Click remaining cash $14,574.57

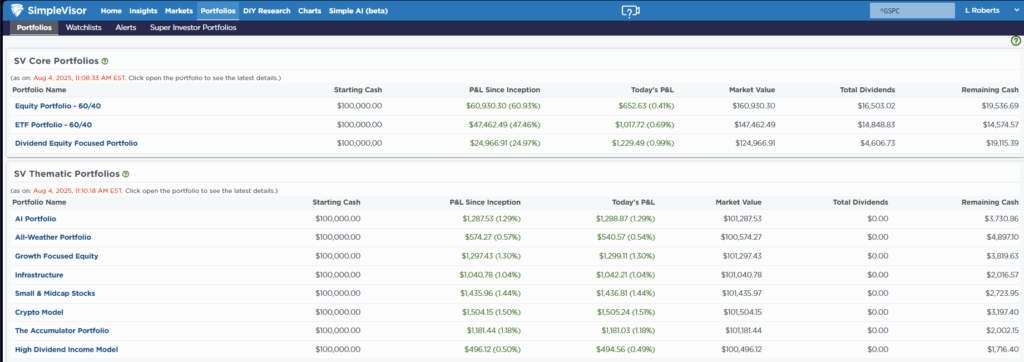999,124
